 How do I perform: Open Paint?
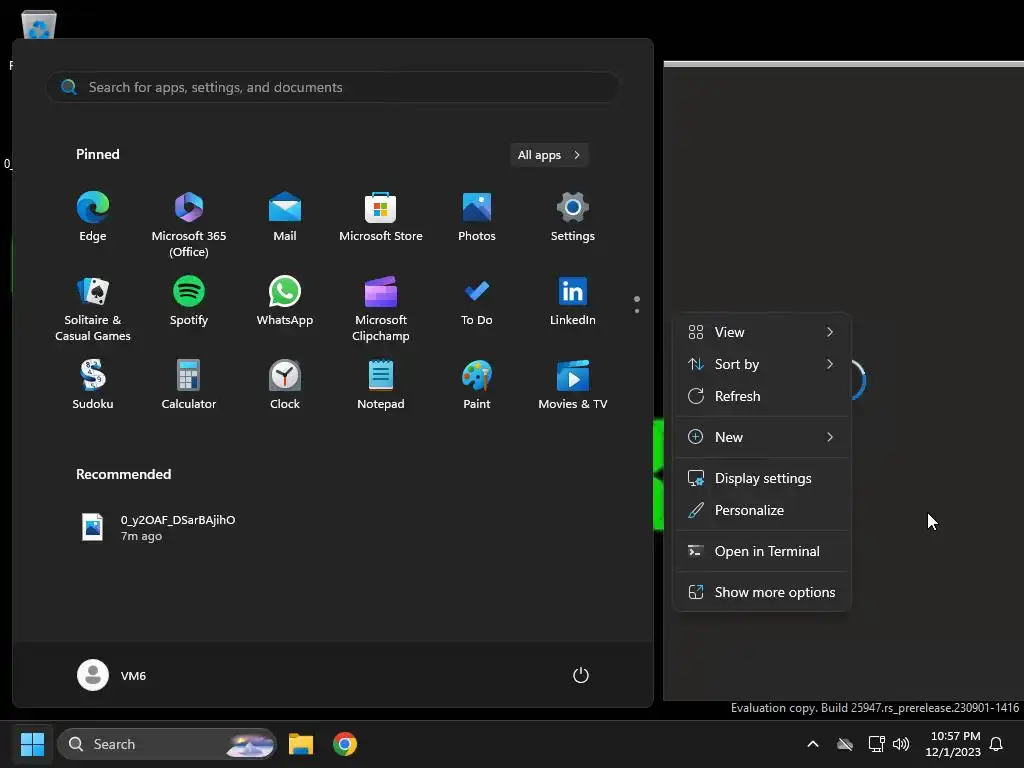(x=477, y=385)
